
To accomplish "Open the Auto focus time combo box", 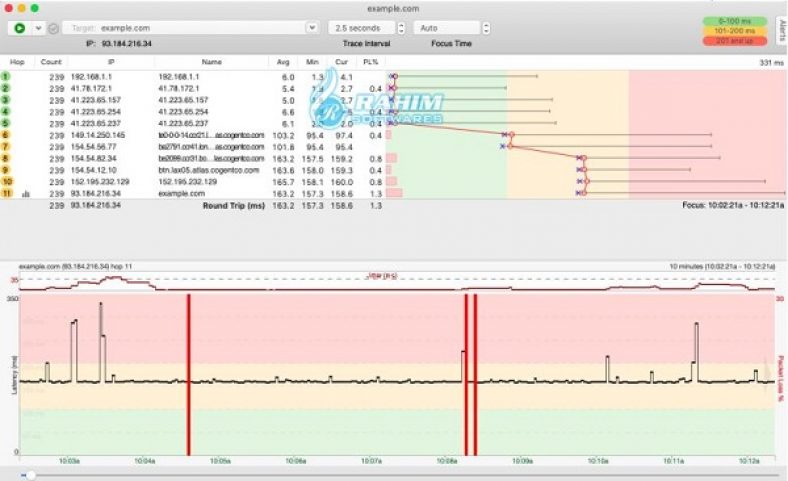I will (447, 28).
